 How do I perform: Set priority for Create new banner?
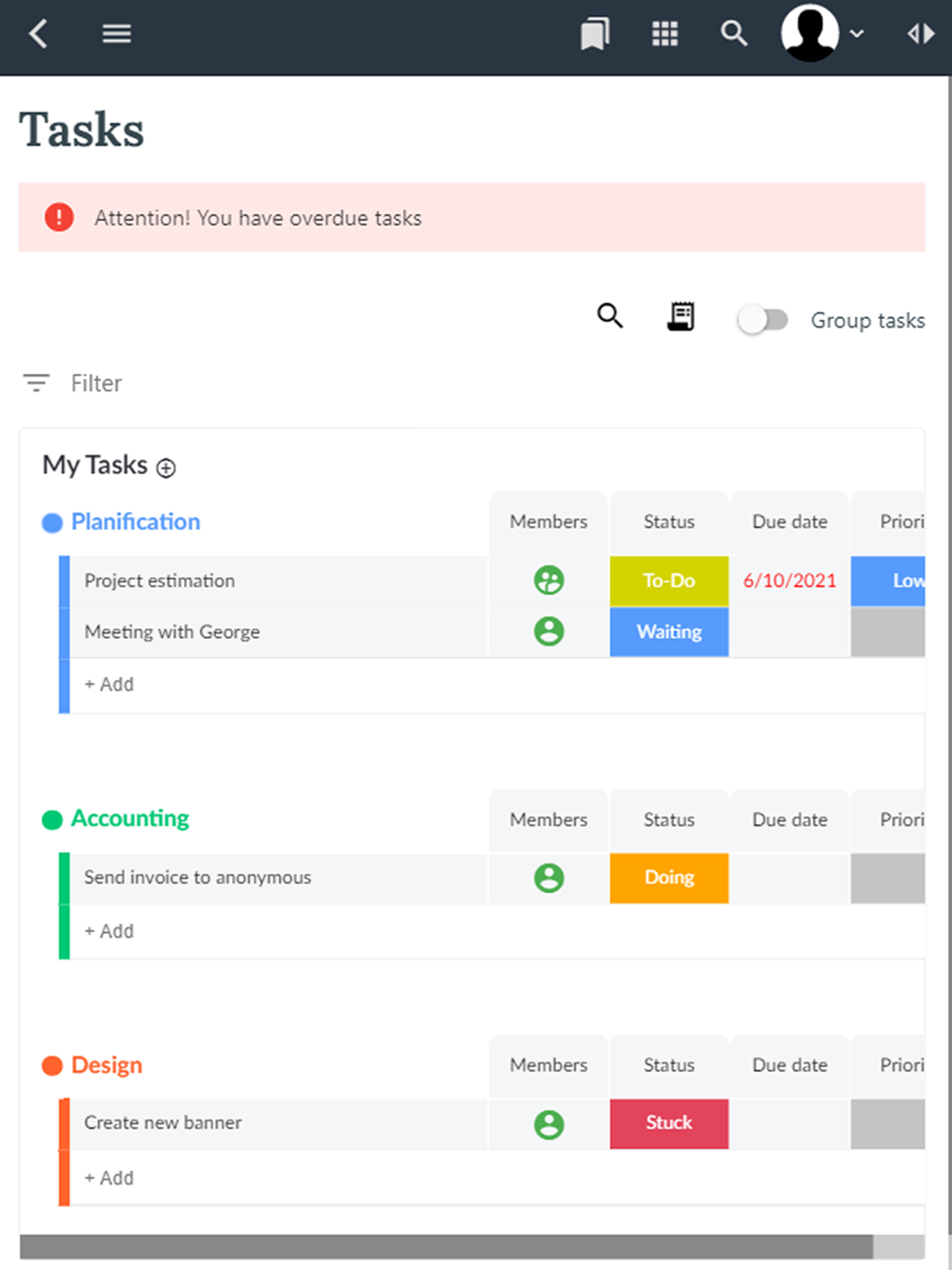tap(888, 1123)
